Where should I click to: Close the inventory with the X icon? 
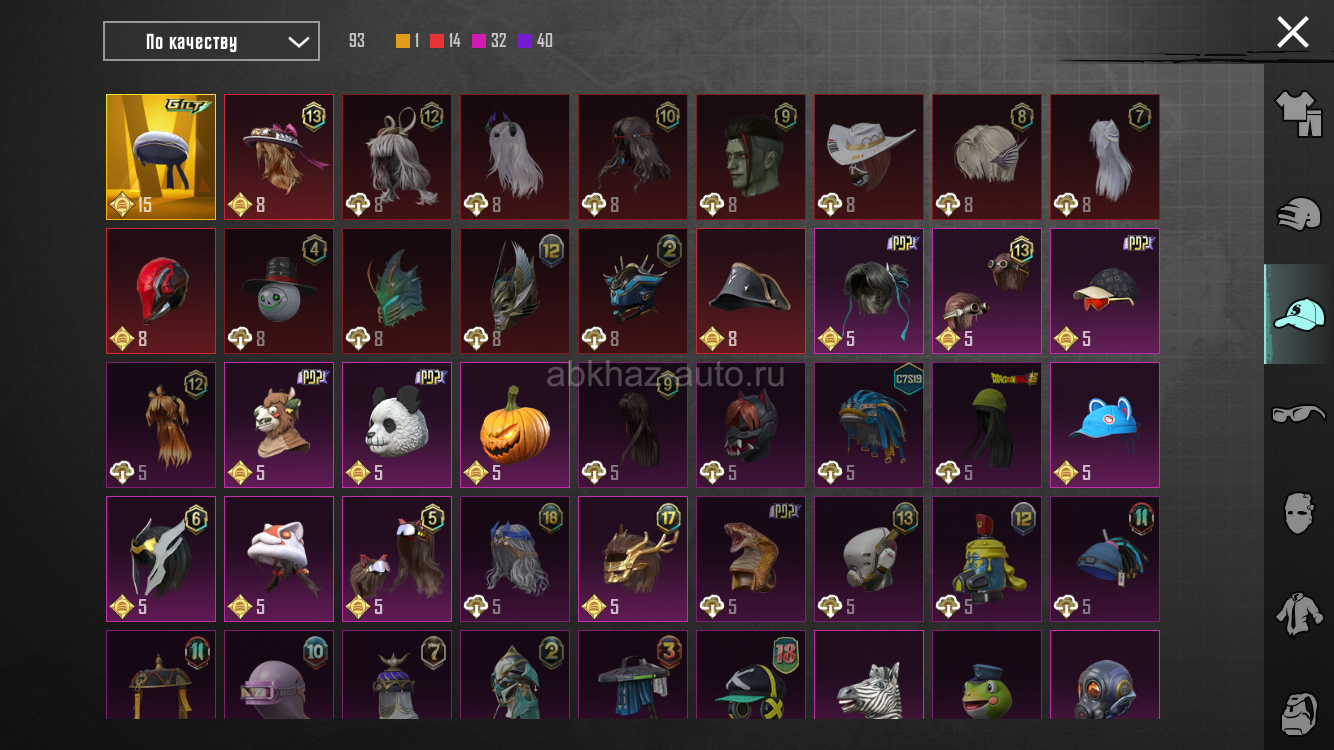1292,32
